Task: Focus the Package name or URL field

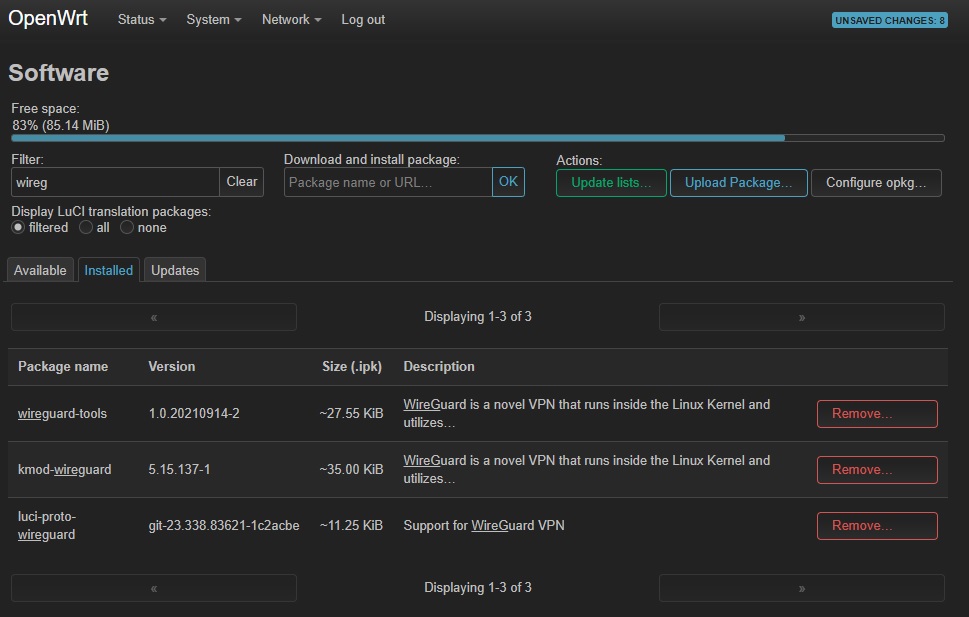Action: pos(388,182)
